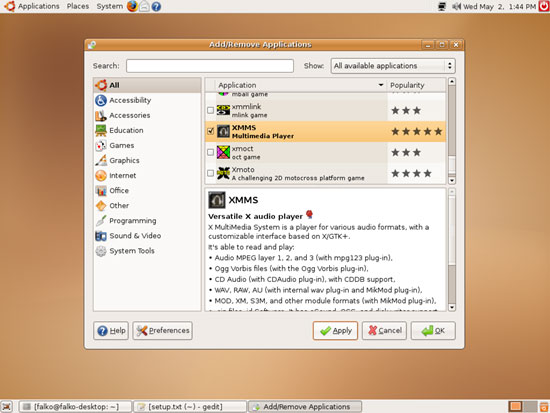Click the Games category cards icon
The image size is (550, 413).
point(101,146)
